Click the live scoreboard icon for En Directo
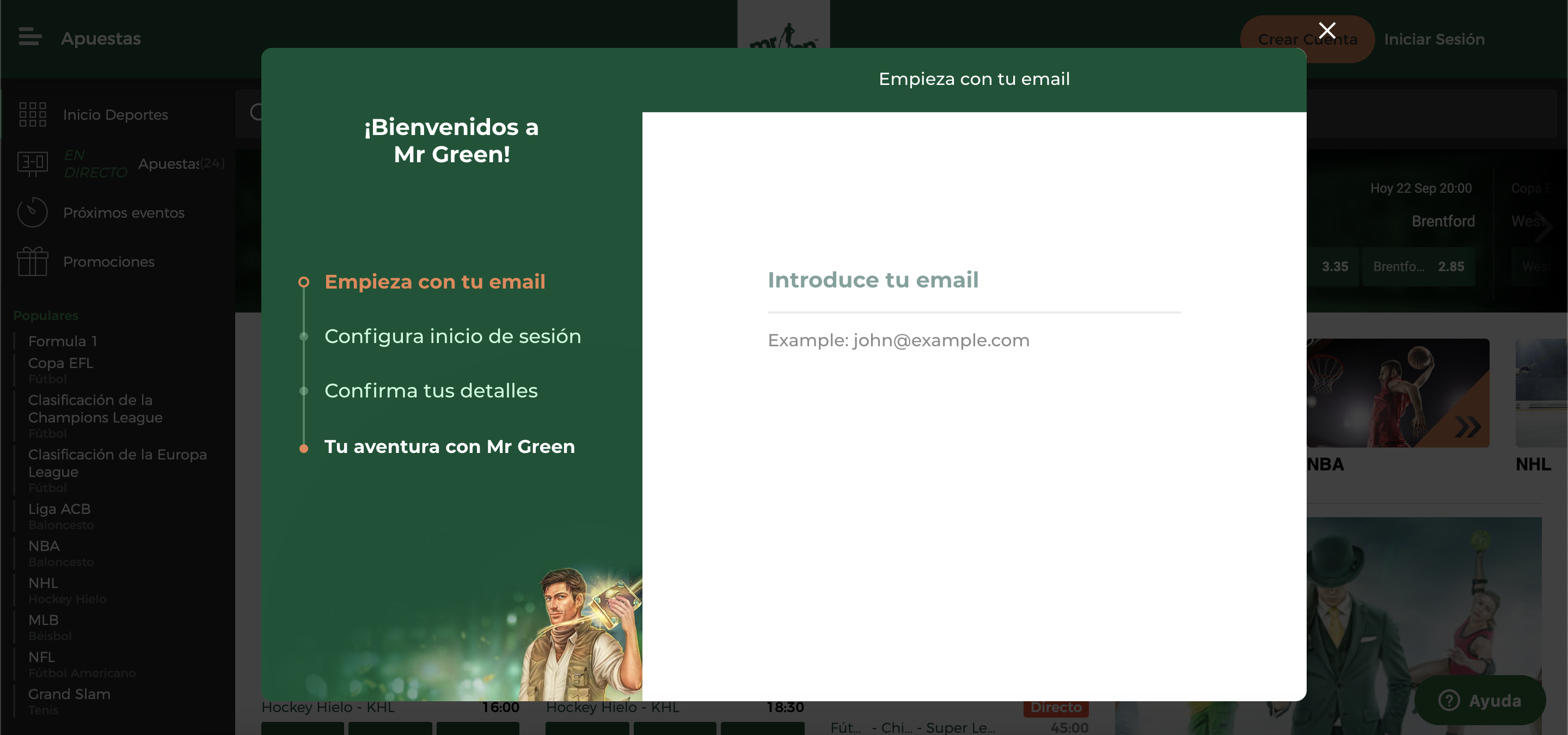Viewport: 1568px width, 735px height. (32, 163)
